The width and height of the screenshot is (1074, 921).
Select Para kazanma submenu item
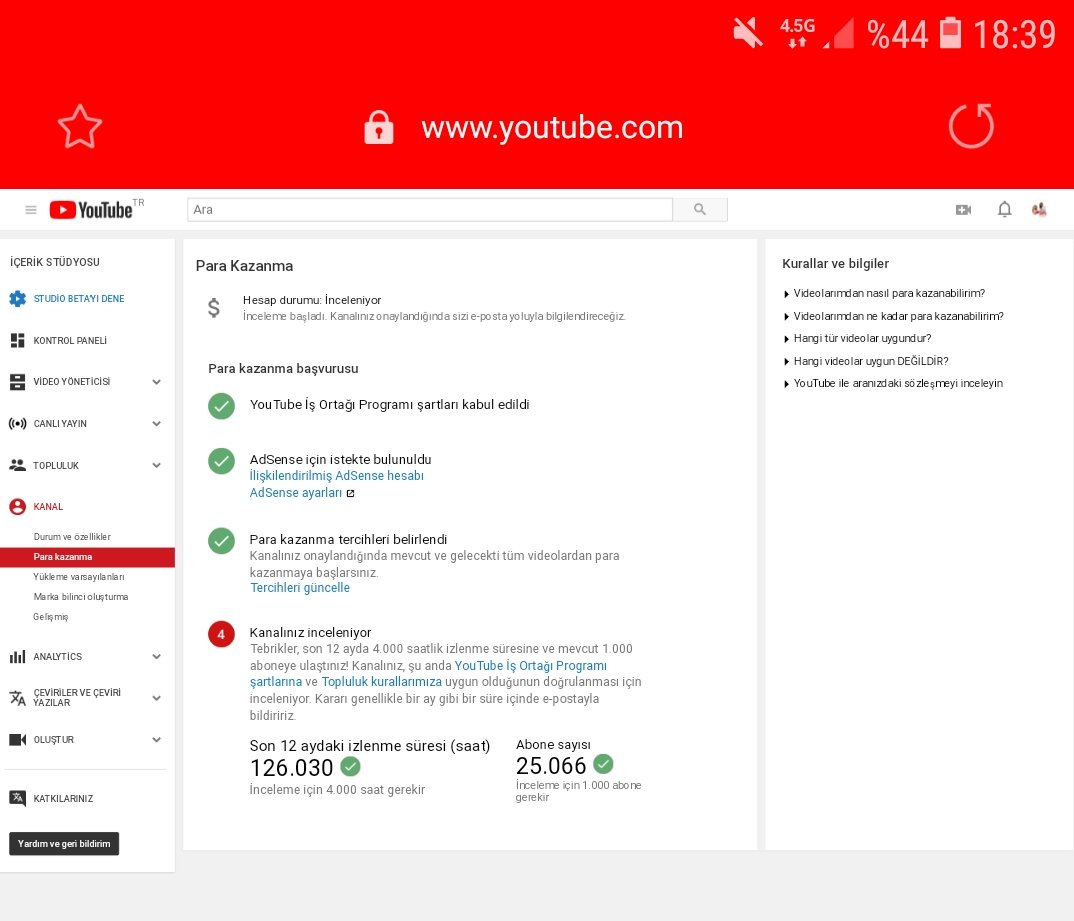point(88,557)
